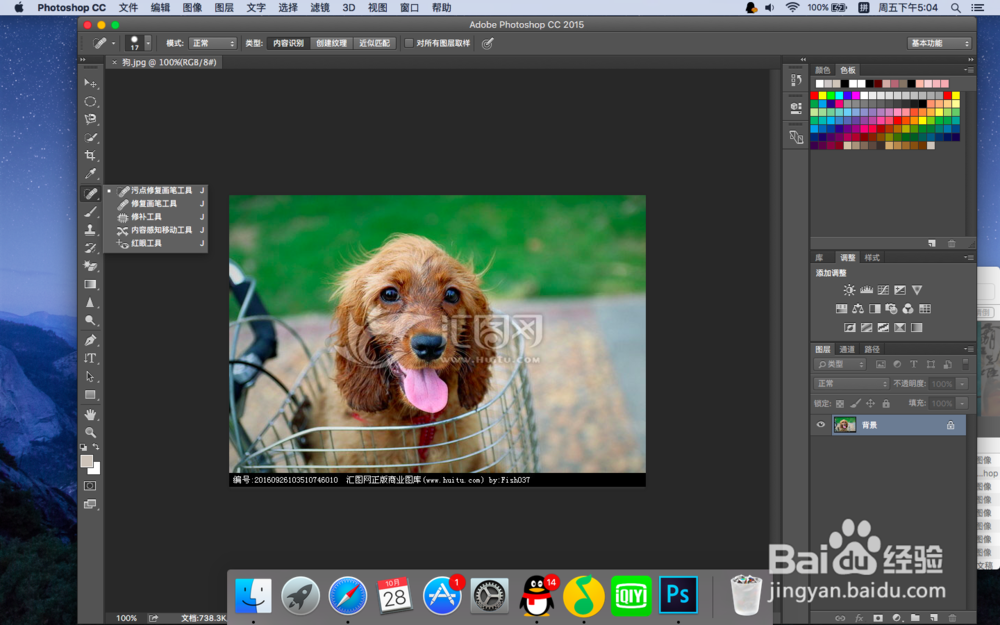Choose 修补工具 from the tool flyout
The image size is (1000, 625).
pyautogui.click(x=146, y=217)
